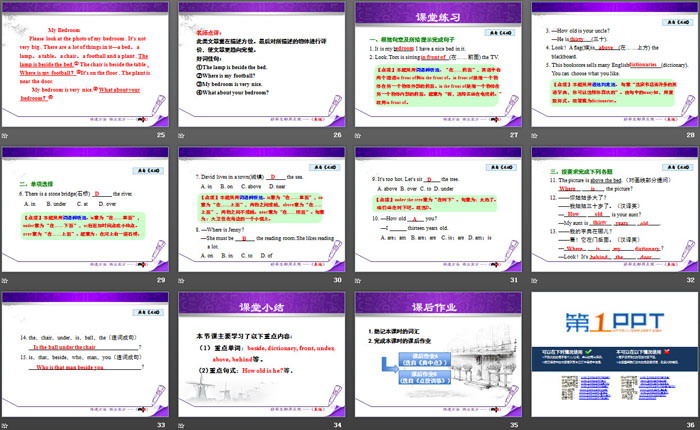Click slide number label '31'
This screenshot has width=700, height=430.
pos(514,280)
